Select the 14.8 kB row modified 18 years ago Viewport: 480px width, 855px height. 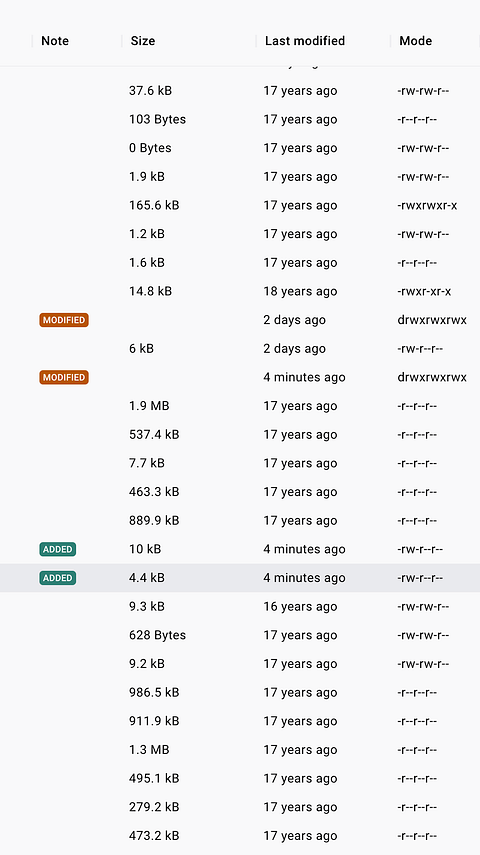click(x=240, y=291)
